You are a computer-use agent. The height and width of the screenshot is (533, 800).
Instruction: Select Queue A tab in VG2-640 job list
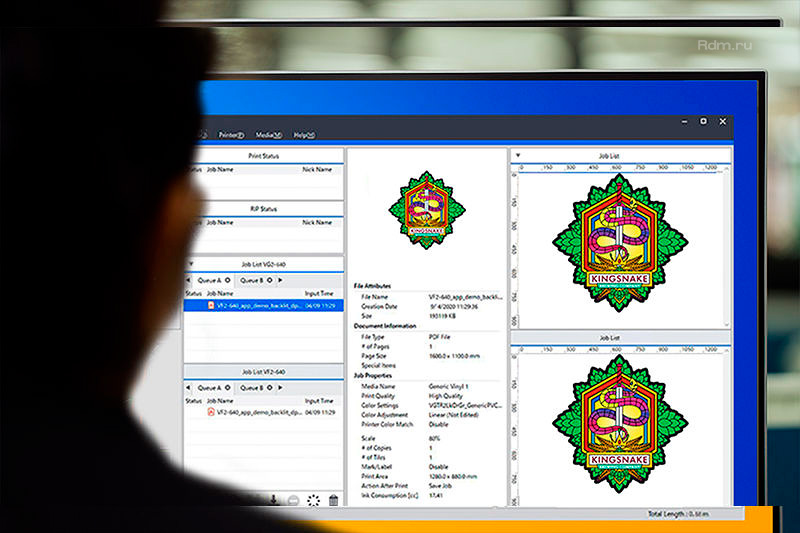pos(209,281)
